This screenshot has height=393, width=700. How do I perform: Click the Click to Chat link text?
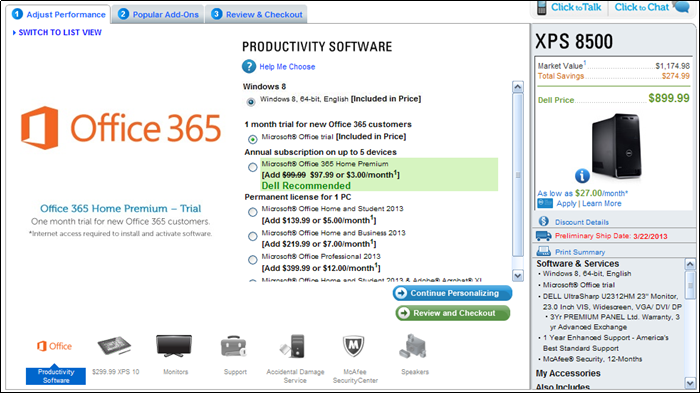(642, 7)
